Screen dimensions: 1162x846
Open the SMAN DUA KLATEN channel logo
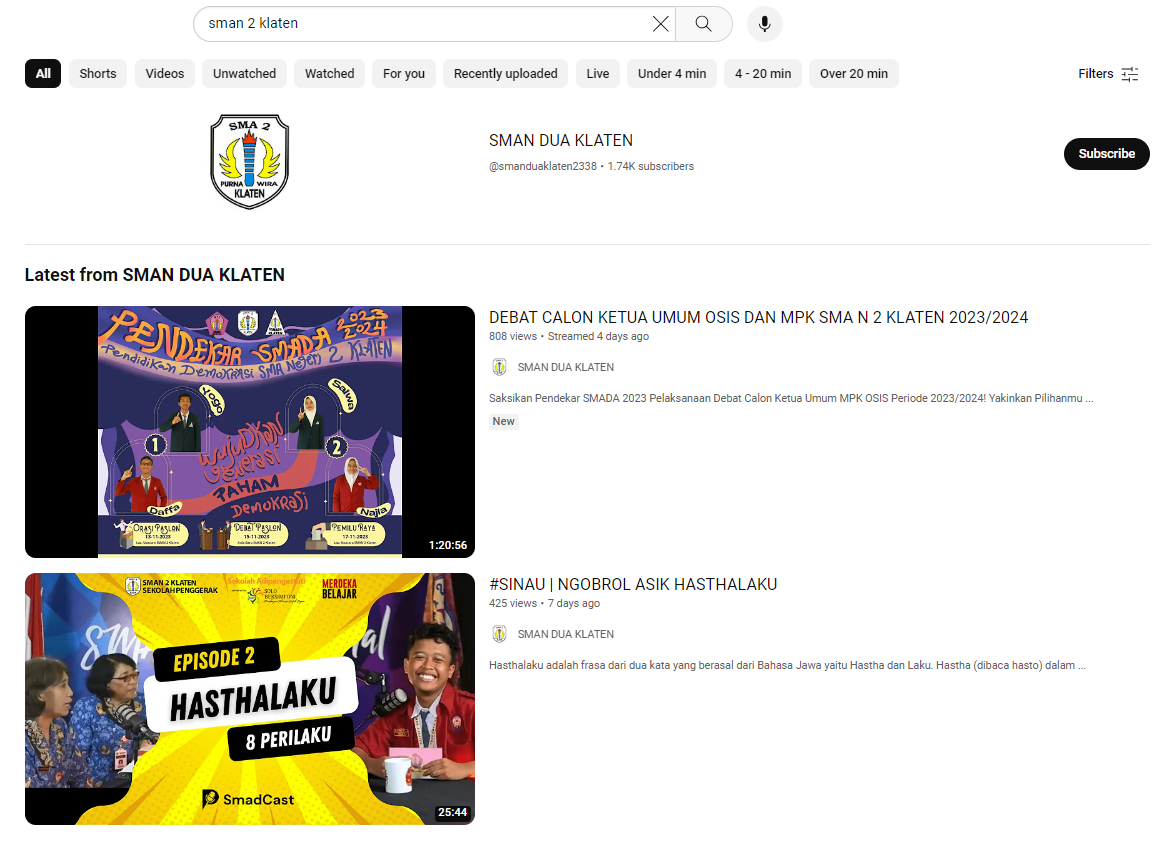[249, 161]
